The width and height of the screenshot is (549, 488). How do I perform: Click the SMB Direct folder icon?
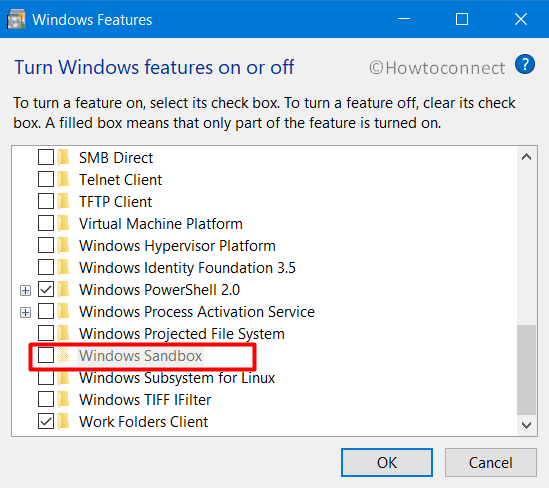[x=63, y=157]
